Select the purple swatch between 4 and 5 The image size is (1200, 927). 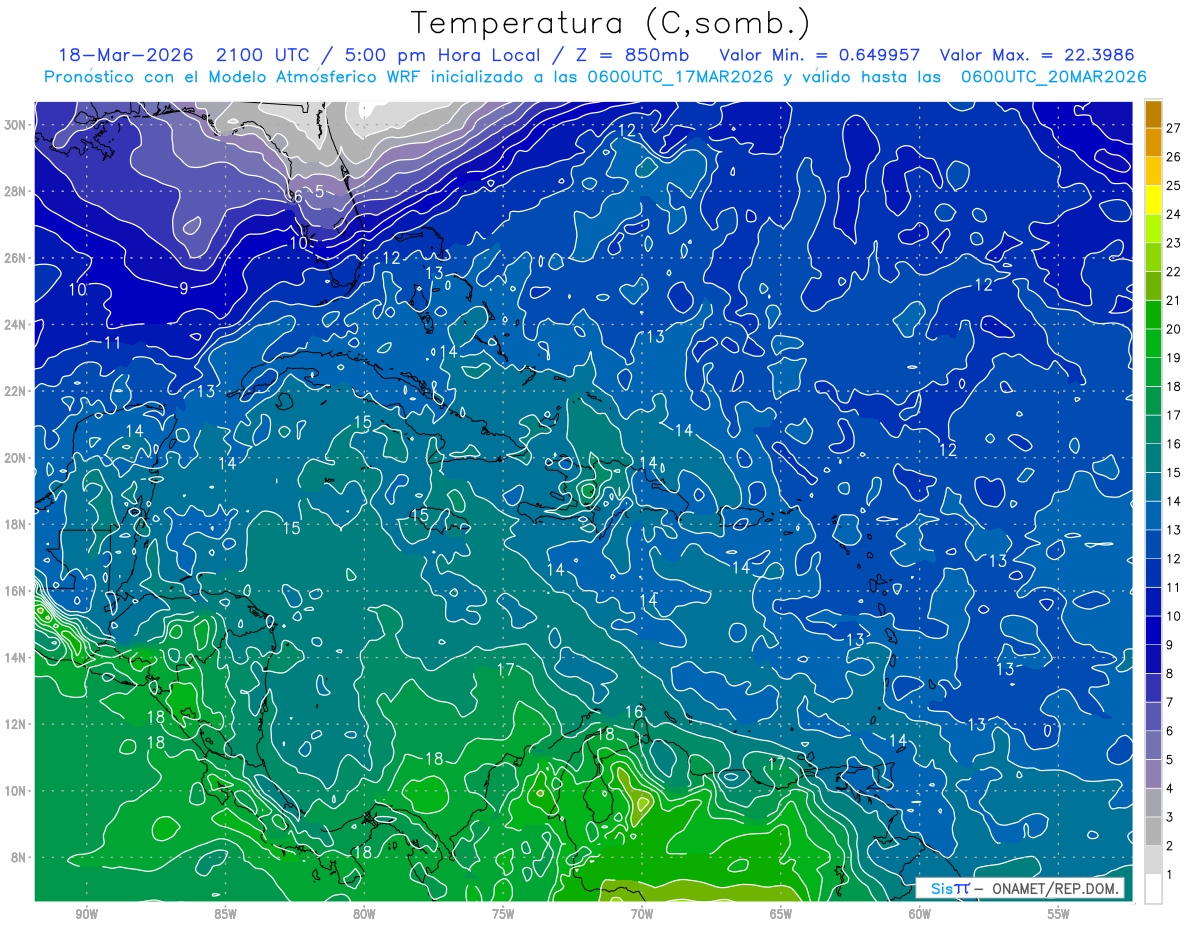pyautogui.click(x=1153, y=774)
